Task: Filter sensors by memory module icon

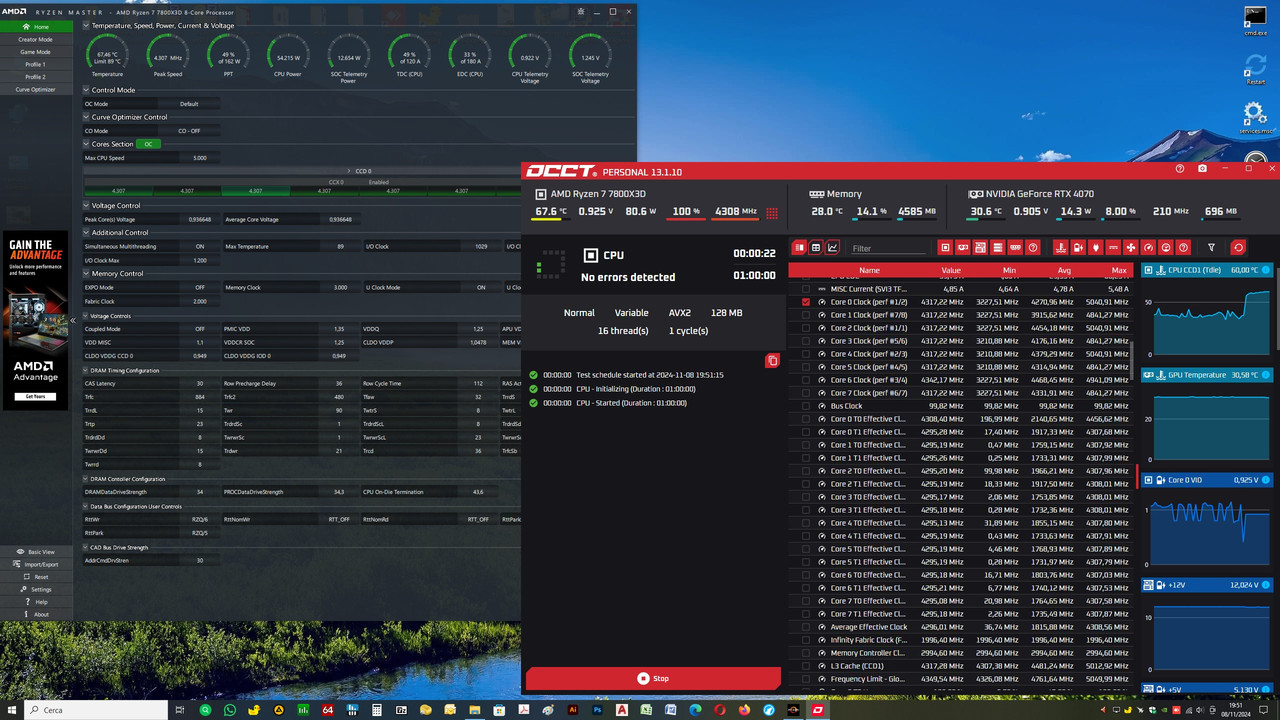Action: click(1015, 247)
